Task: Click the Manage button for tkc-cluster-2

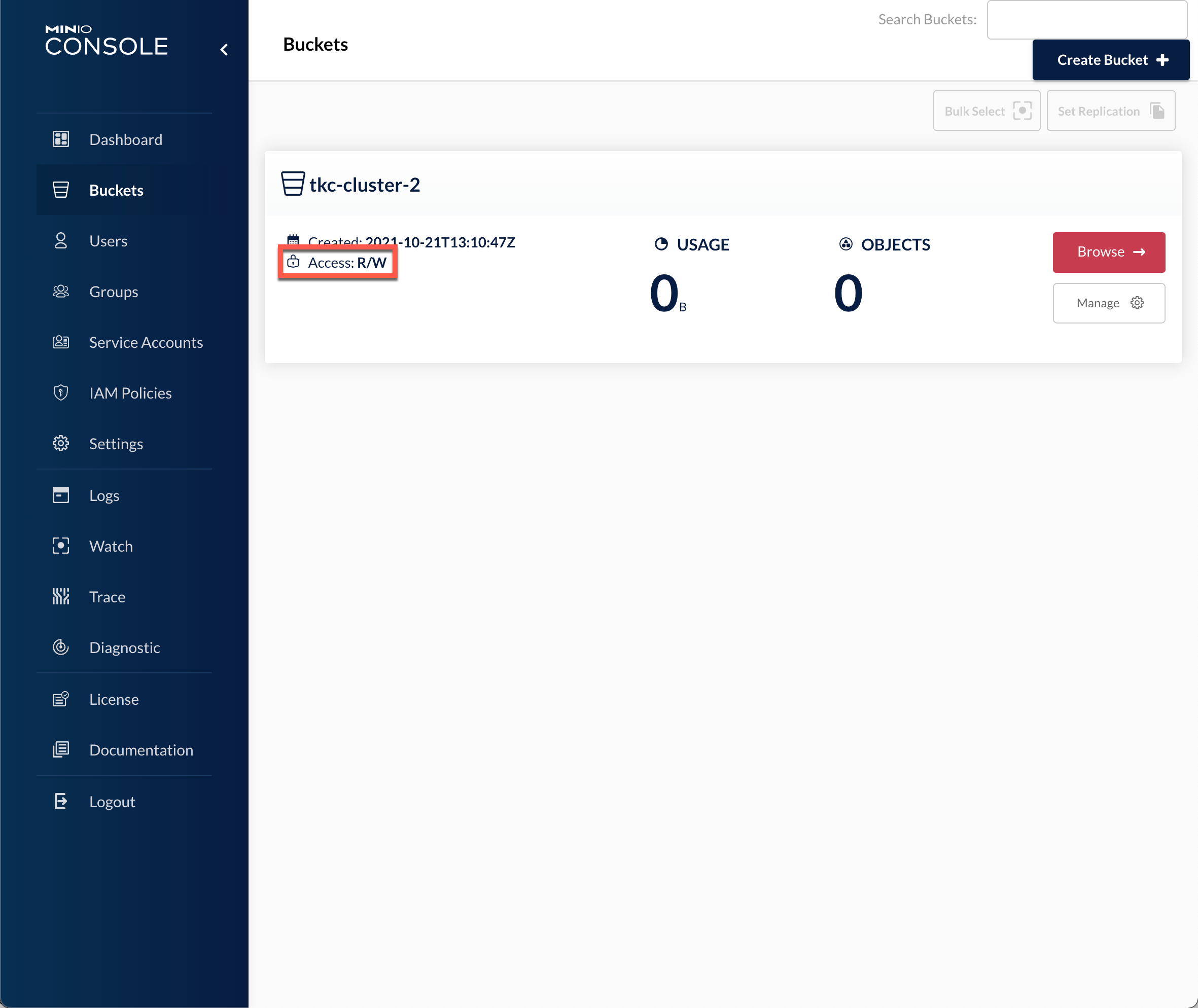Action: (1109, 302)
